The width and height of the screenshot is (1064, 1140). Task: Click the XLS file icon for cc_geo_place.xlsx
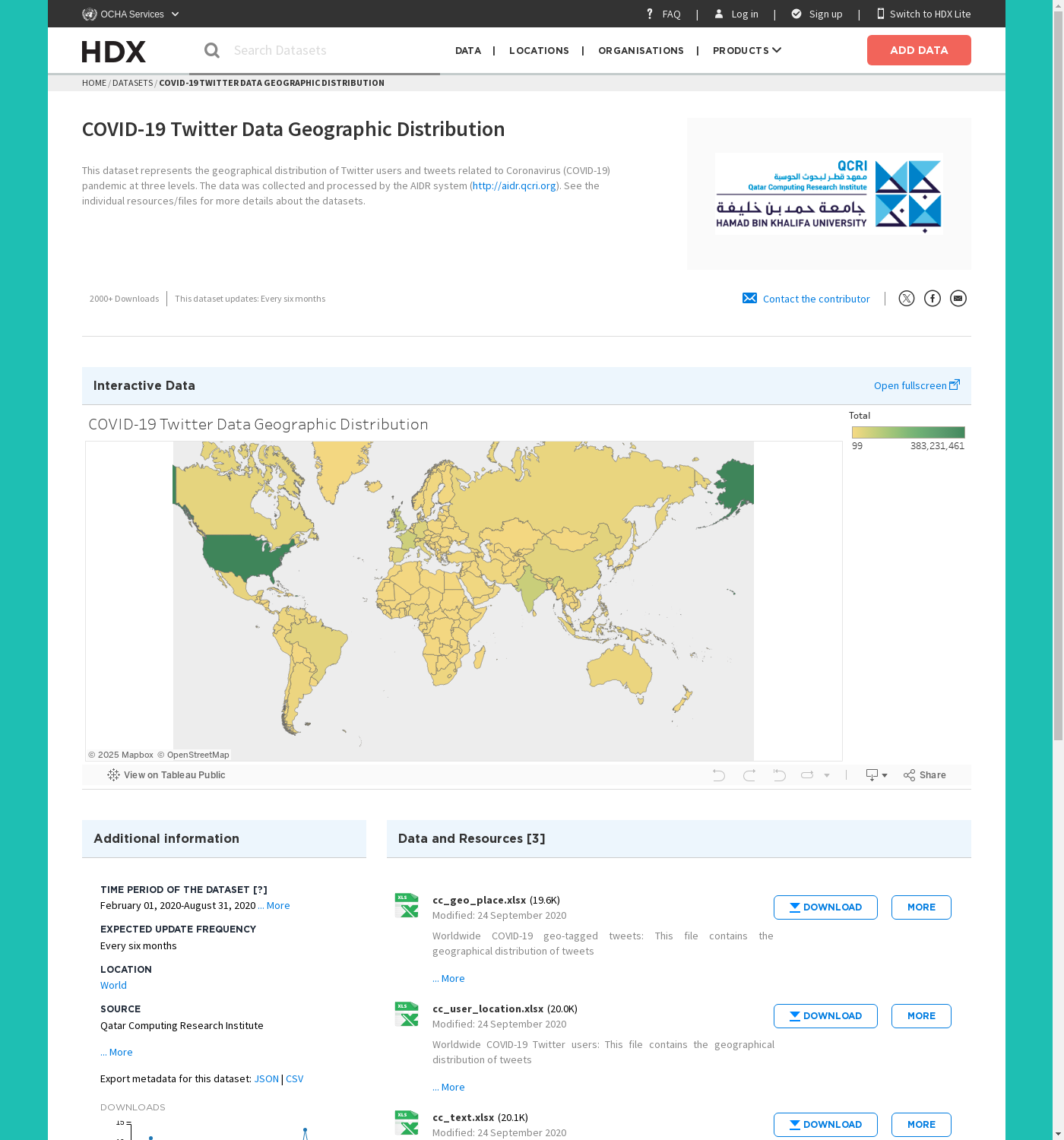tap(407, 905)
